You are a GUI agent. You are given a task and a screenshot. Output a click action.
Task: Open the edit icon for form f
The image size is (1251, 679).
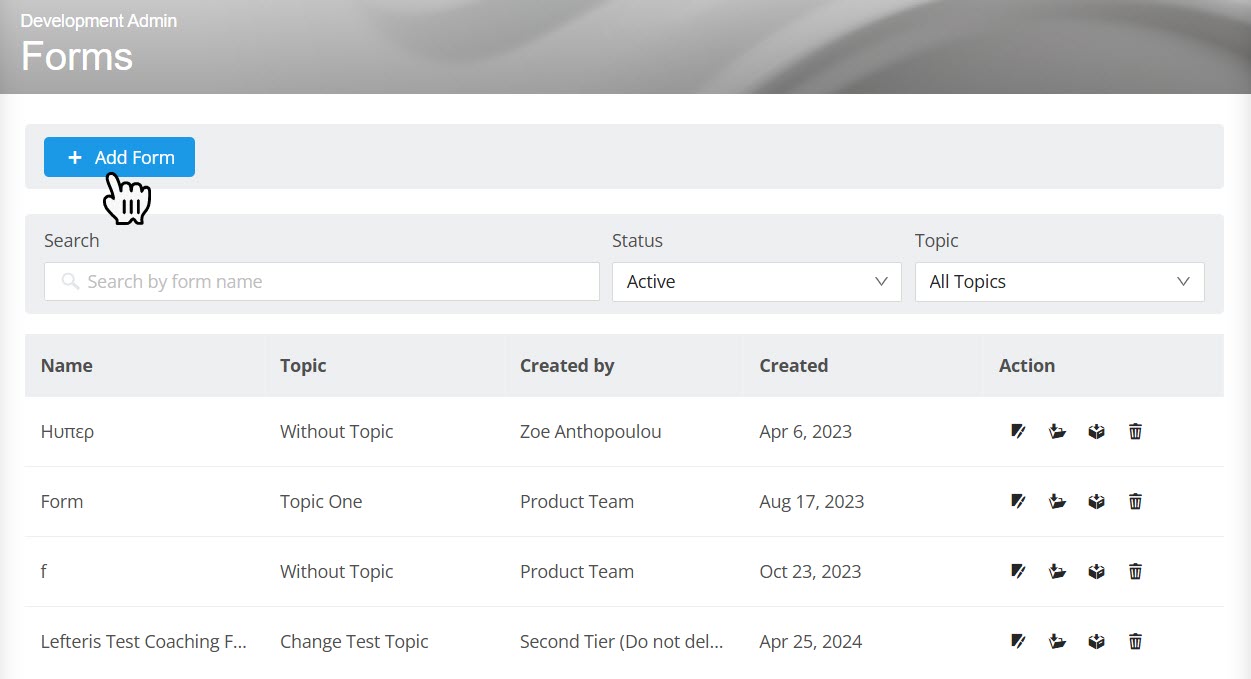[x=1018, y=572]
